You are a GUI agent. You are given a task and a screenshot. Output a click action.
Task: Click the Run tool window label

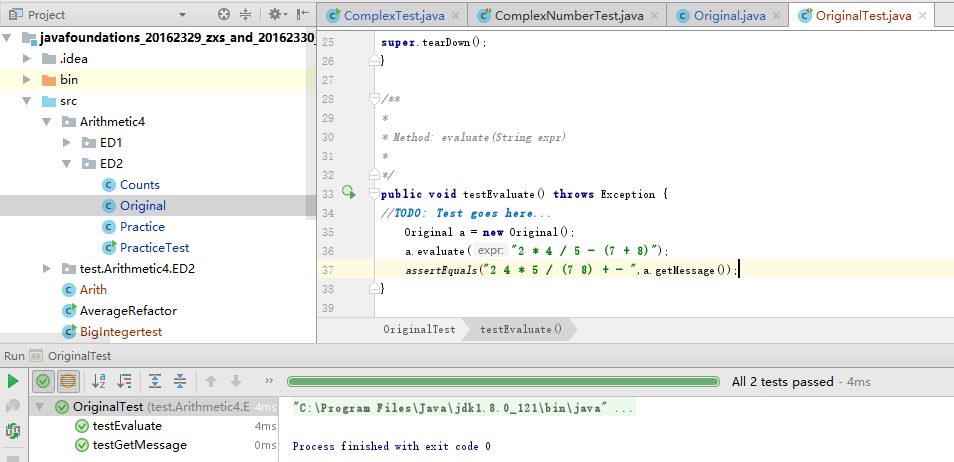click(14, 356)
